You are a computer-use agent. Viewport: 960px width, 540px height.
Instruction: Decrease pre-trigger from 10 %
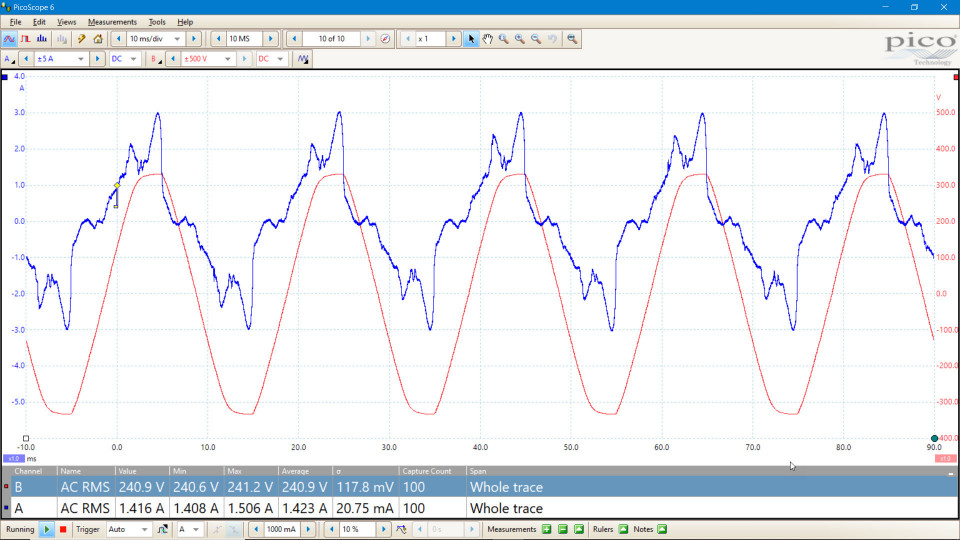coord(332,529)
